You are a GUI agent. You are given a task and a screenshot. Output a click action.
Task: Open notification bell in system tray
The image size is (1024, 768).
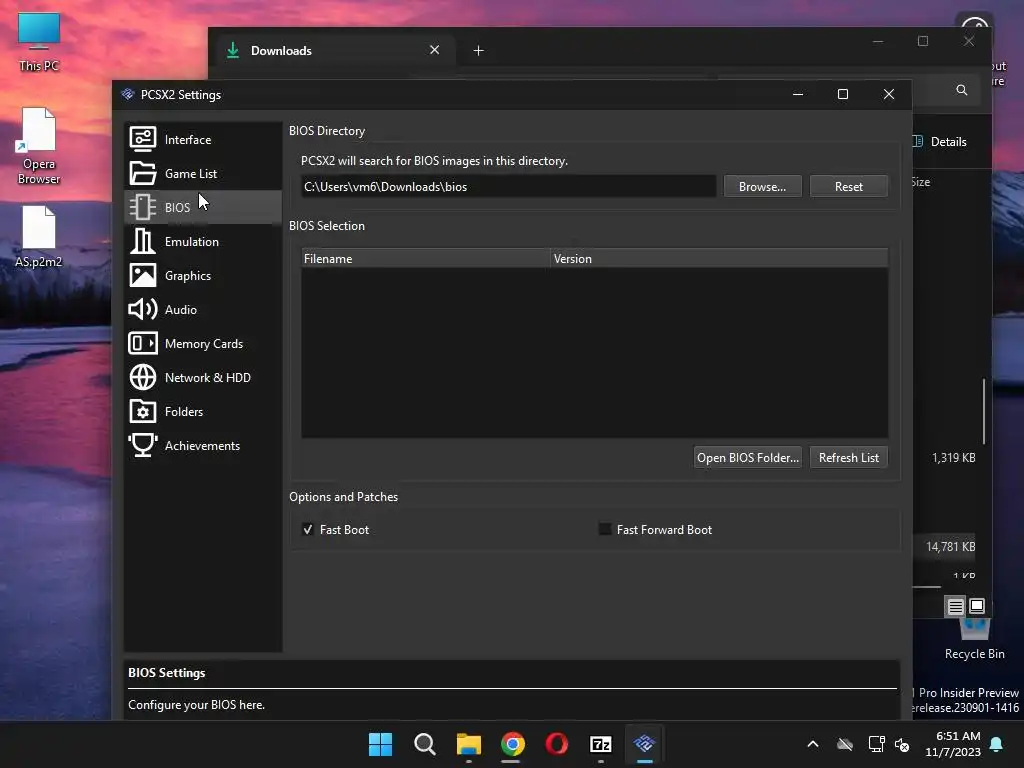coord(997,744)
